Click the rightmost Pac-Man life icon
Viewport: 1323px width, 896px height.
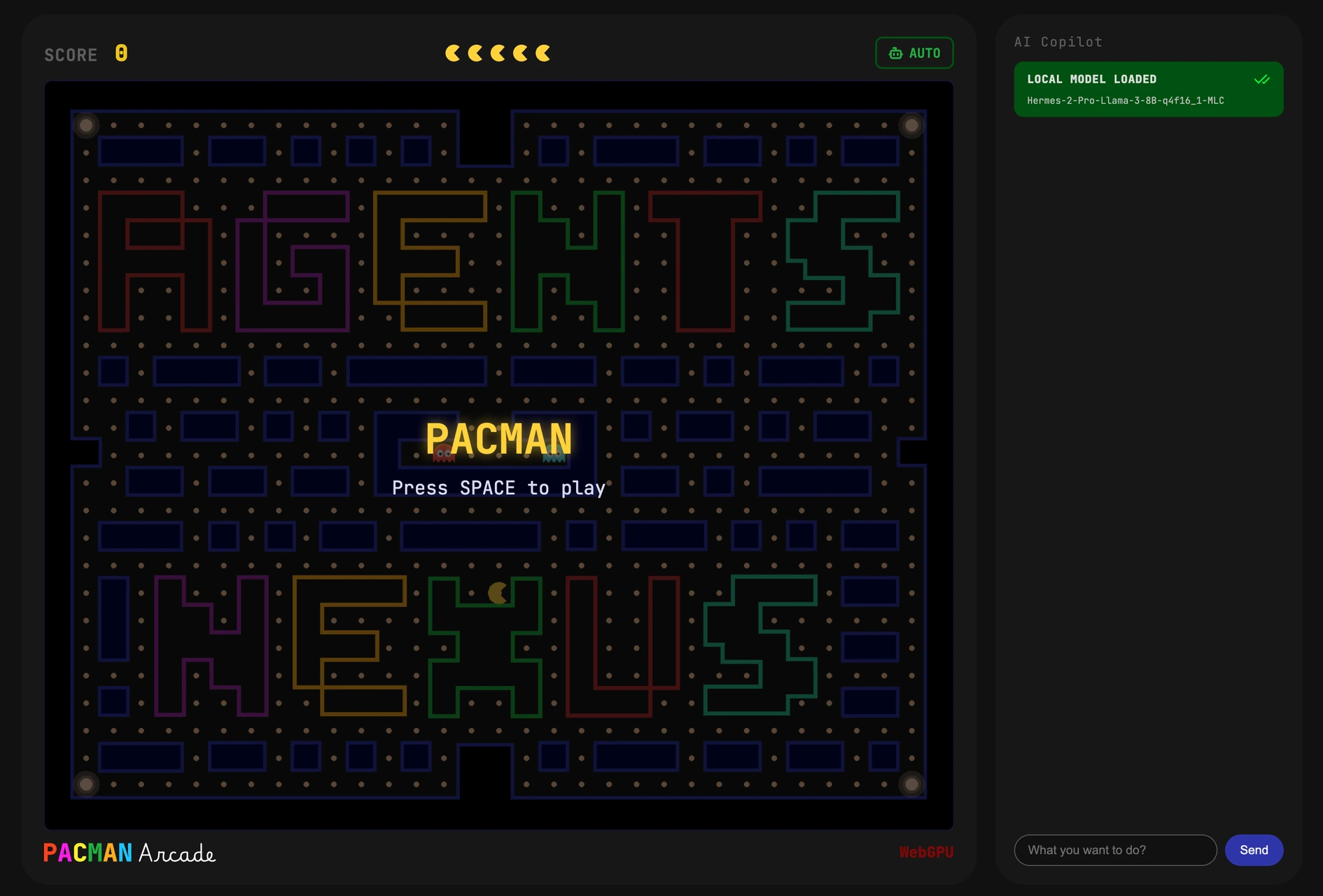[x=542, y=53]
